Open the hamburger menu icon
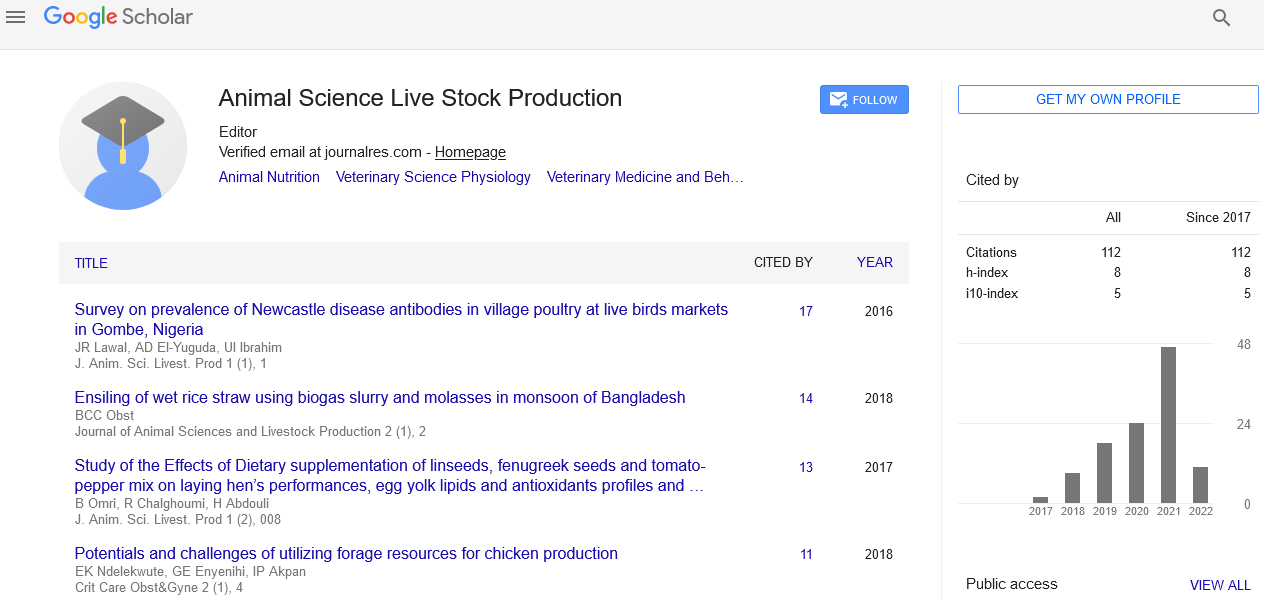The height and width of the screenshot is (600, 1264). tap(16, 17)
